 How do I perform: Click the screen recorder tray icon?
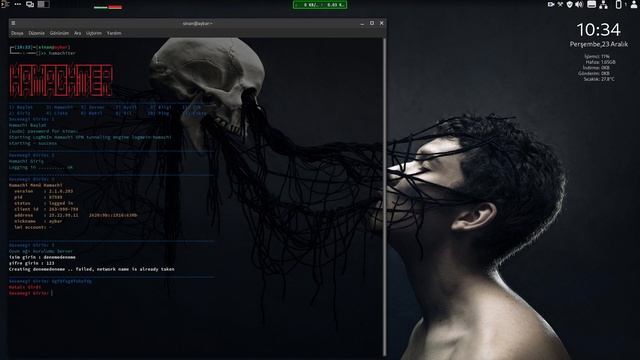pyautogui.click(x=551, y=4)
